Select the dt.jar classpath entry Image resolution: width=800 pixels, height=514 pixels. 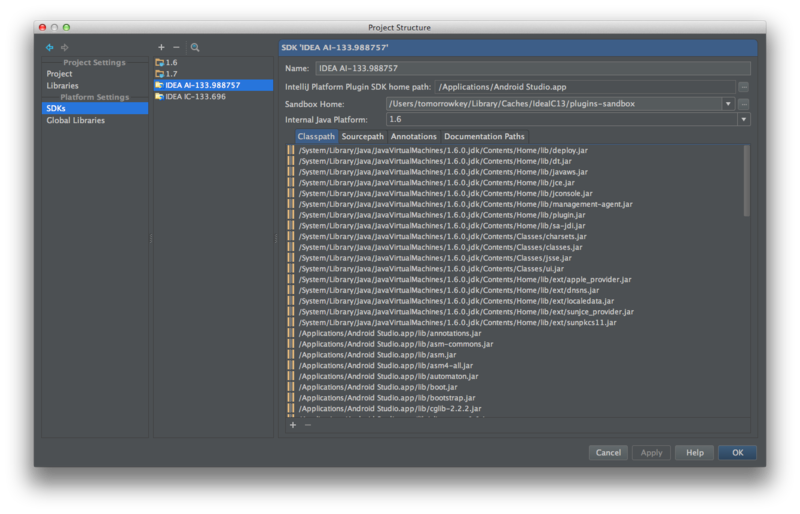(514, 161)
